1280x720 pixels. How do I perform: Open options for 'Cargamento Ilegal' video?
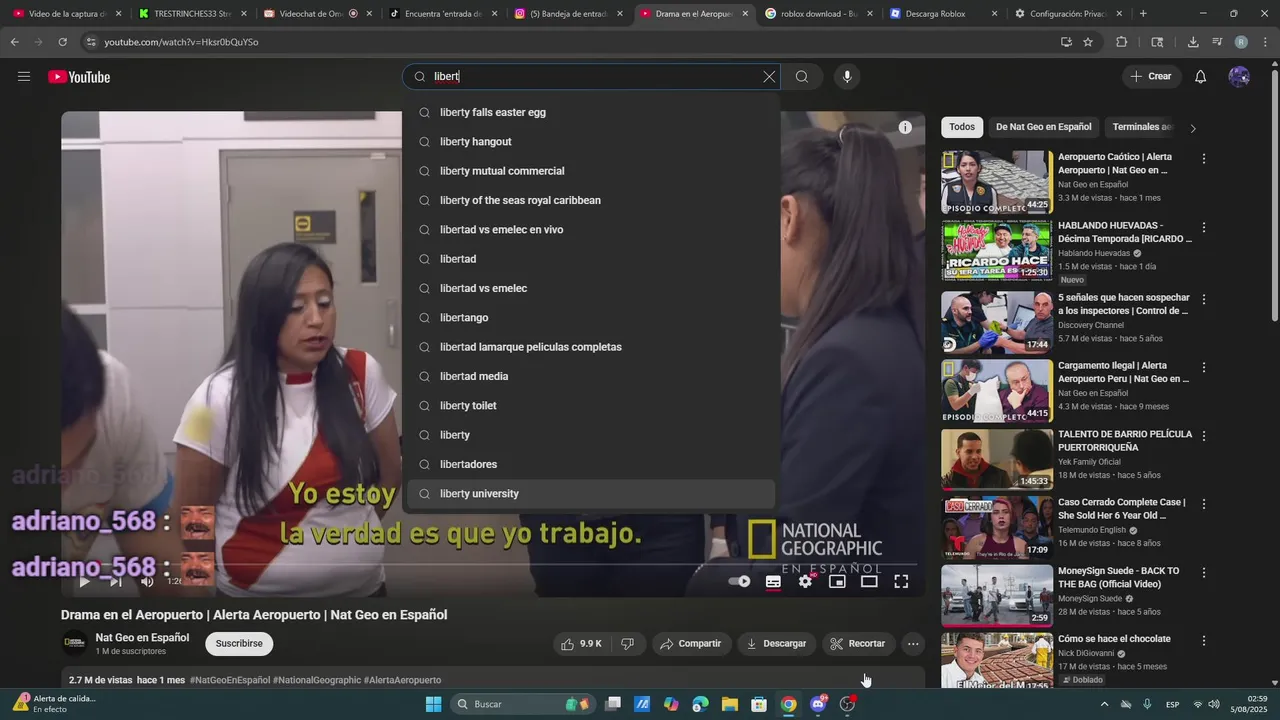click(x=1204, y=368)
